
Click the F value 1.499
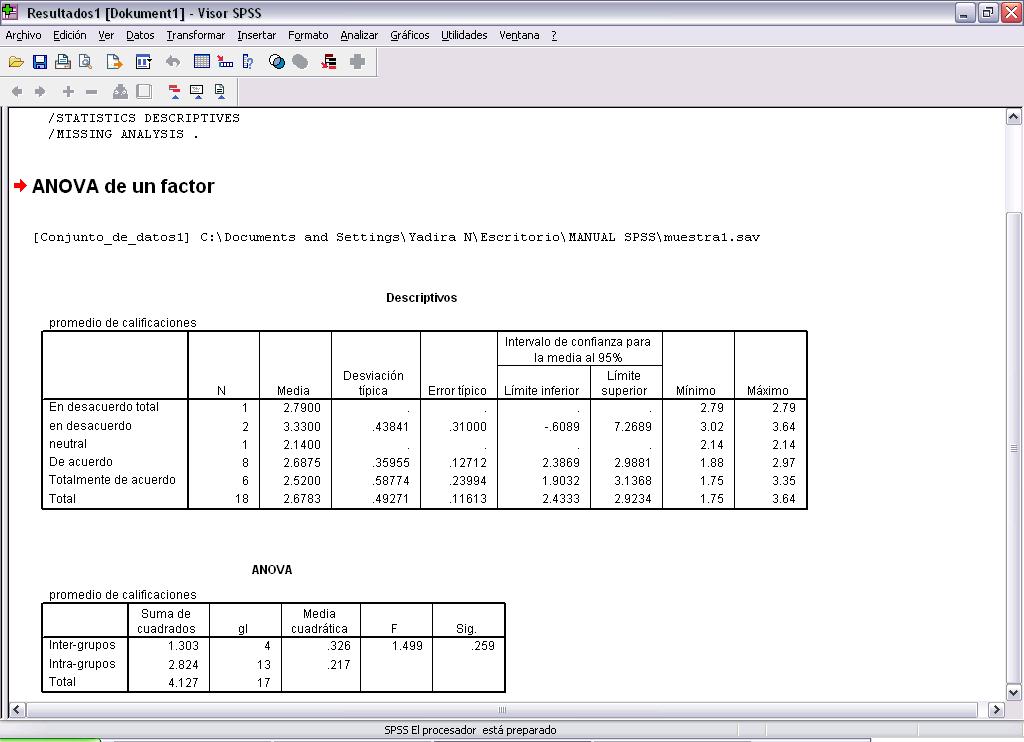(x=407, y=646)
